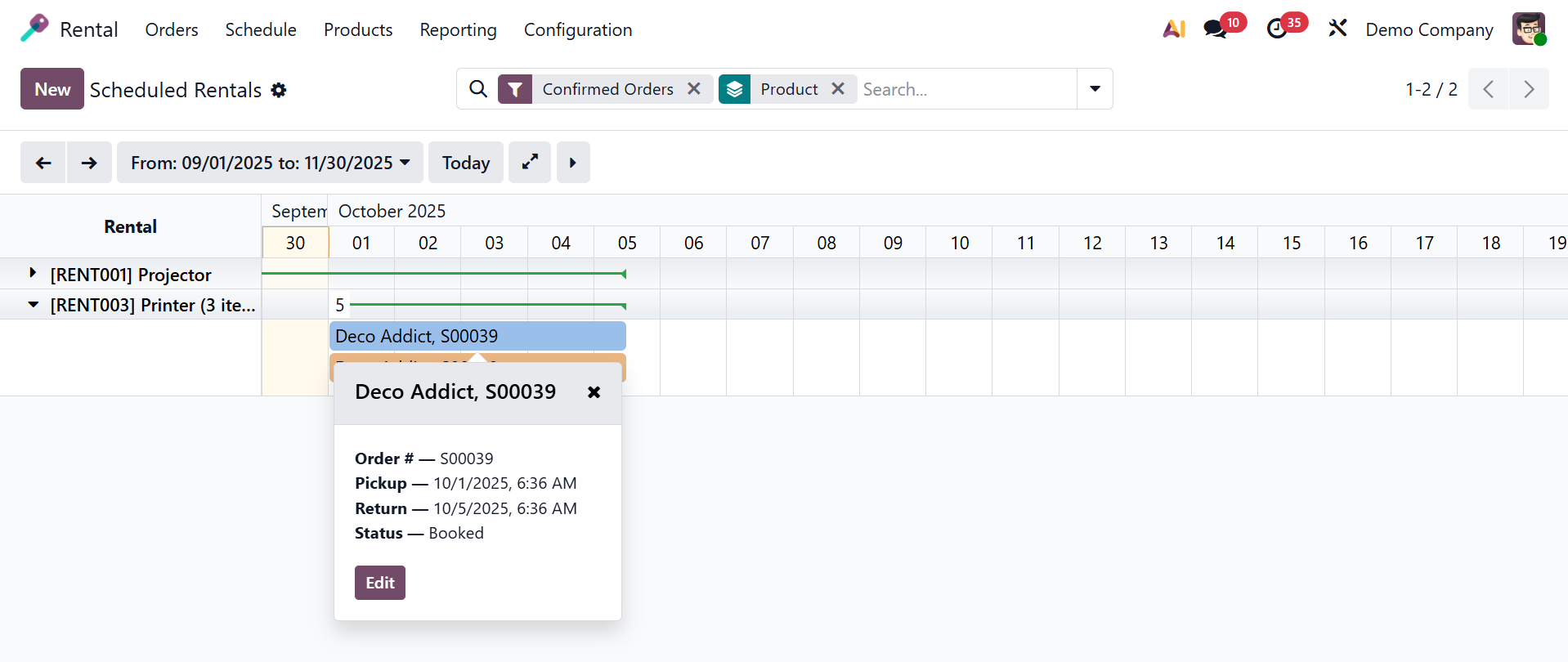Focus the Search input field
Viewport: 1568px width, 662px height.
point(965,89)
